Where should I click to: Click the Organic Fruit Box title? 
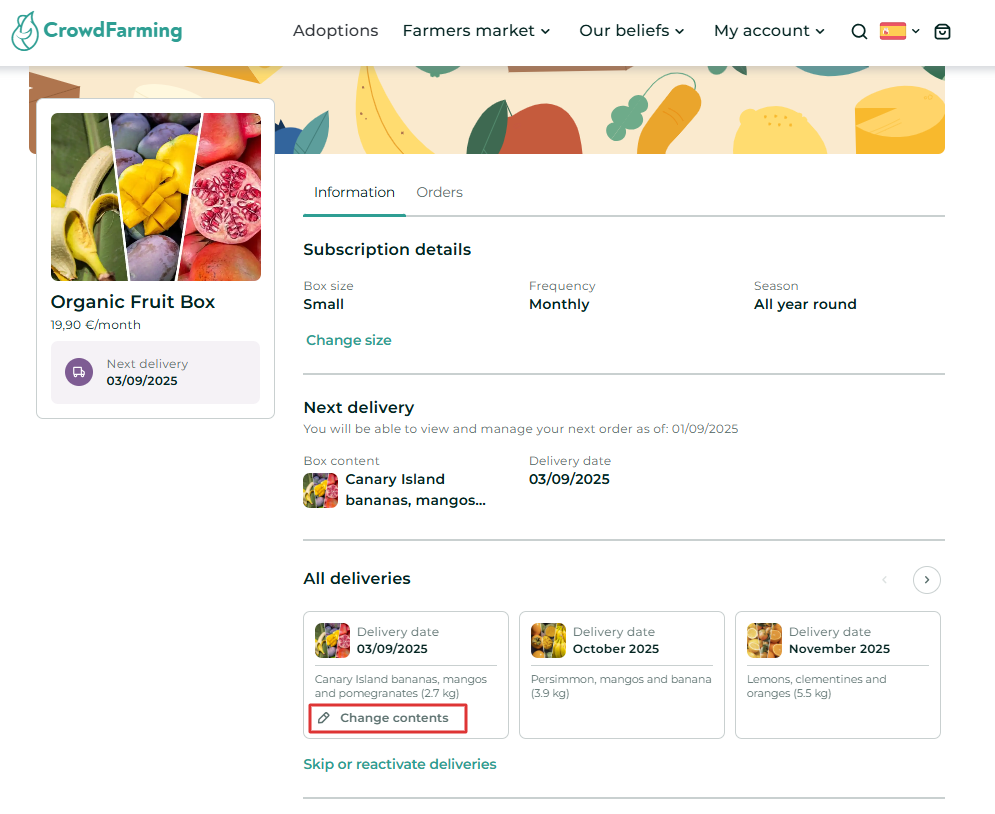133,301
